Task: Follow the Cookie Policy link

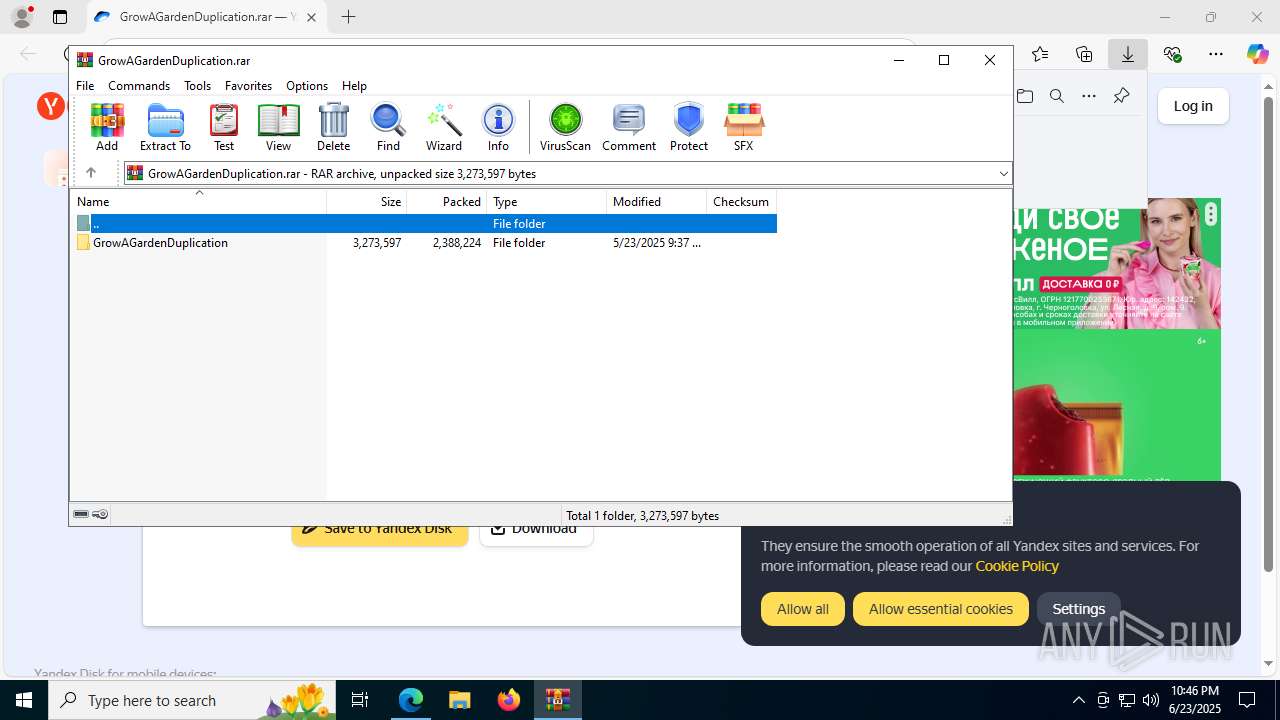Action: pos(1017,566)
